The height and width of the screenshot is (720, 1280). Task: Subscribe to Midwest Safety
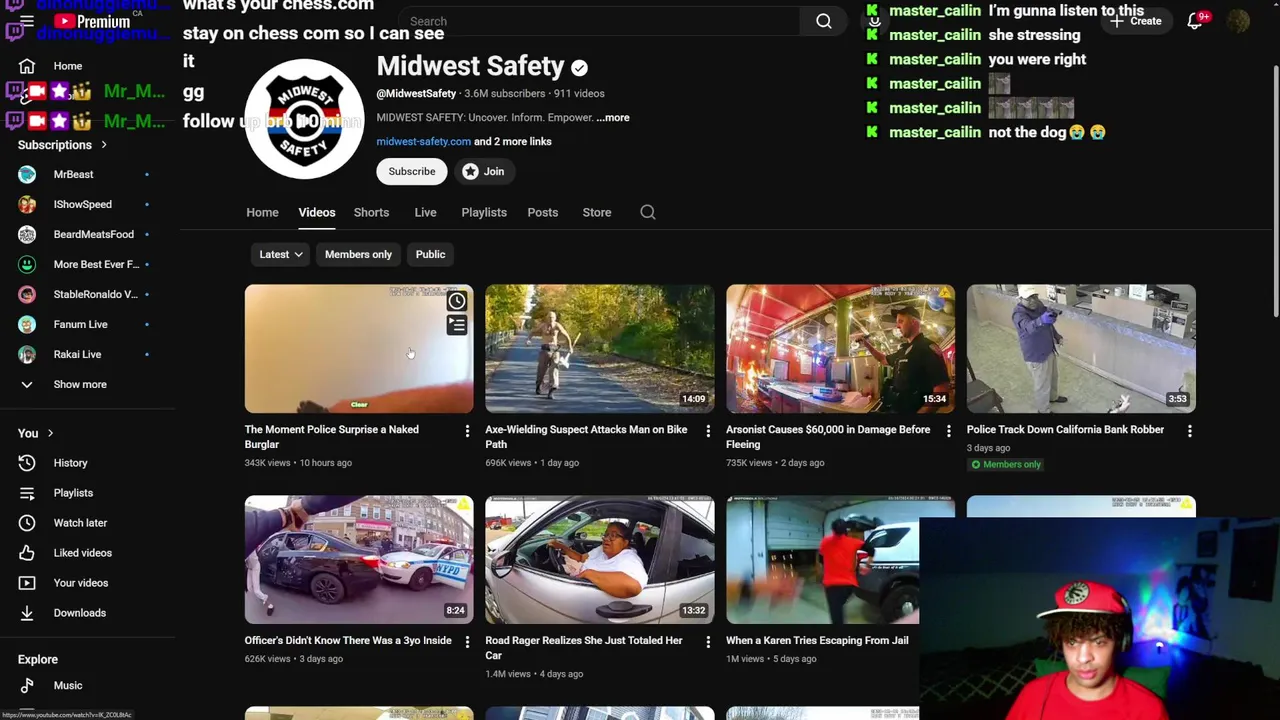pos(412,171)
